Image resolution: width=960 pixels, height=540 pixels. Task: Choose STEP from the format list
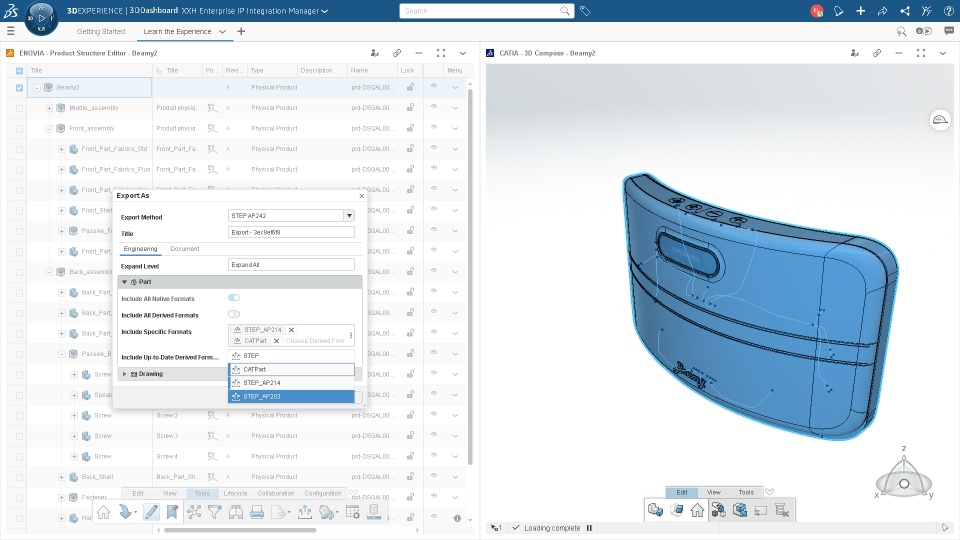tap(291, 355)
